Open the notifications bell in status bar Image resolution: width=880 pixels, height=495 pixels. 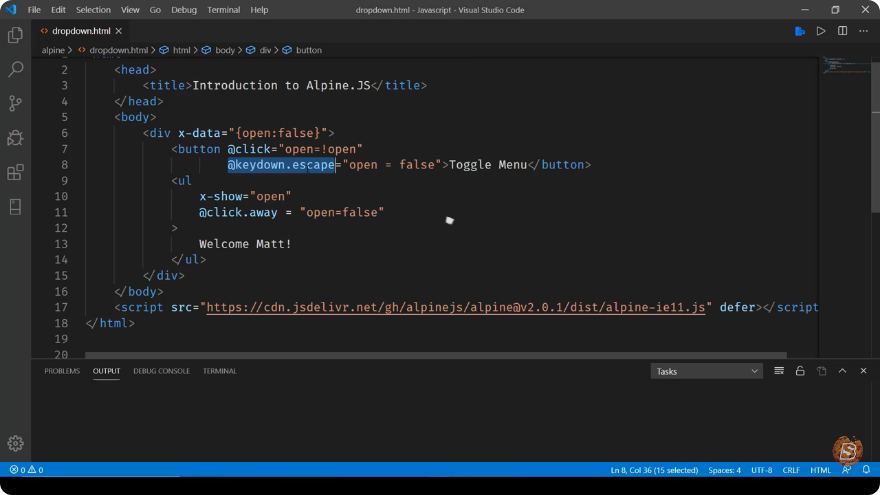tap(866, 470)
